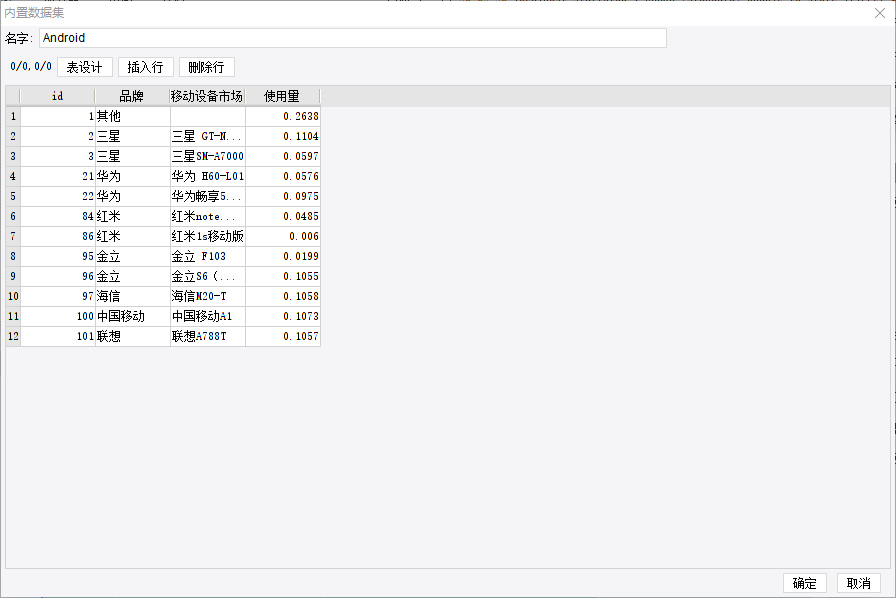The image size is (896, 598).
Task: Focus the 名字 field containing Android
Action: (353, 38)
